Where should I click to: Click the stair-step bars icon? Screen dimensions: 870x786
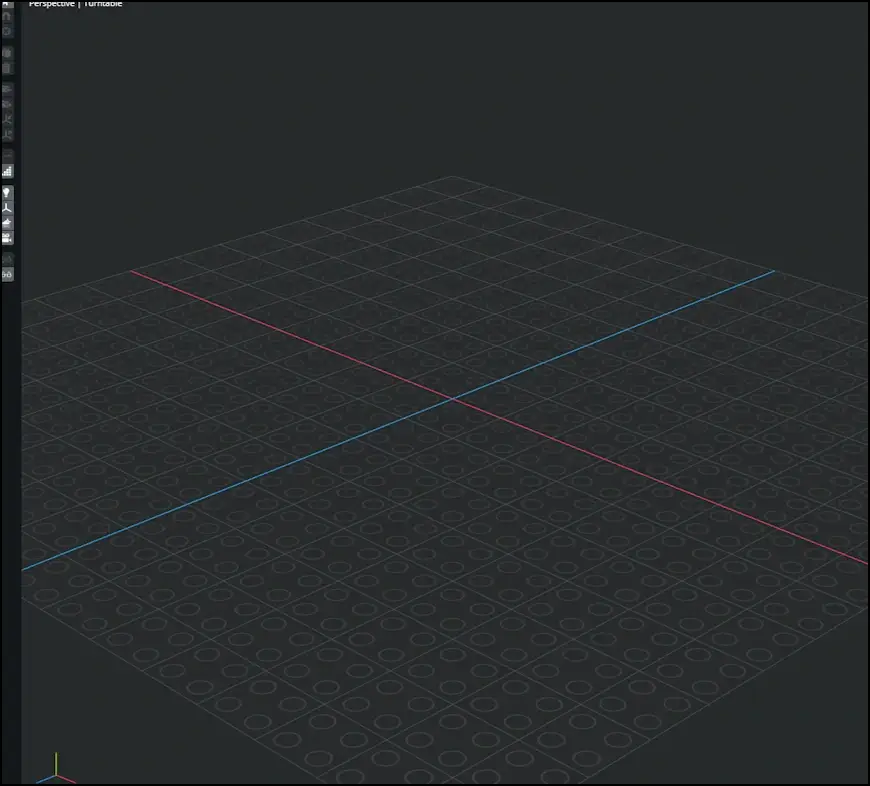7,171
